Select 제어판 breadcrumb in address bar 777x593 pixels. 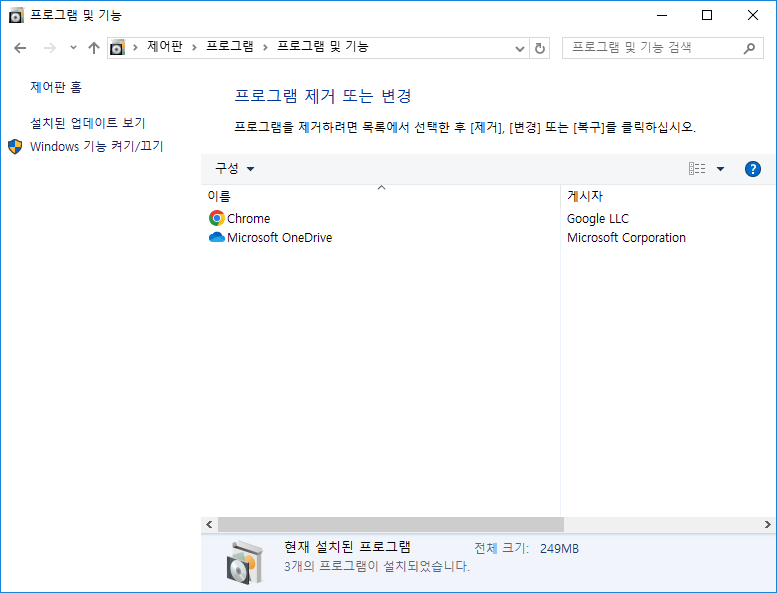(x=165, y=47)
